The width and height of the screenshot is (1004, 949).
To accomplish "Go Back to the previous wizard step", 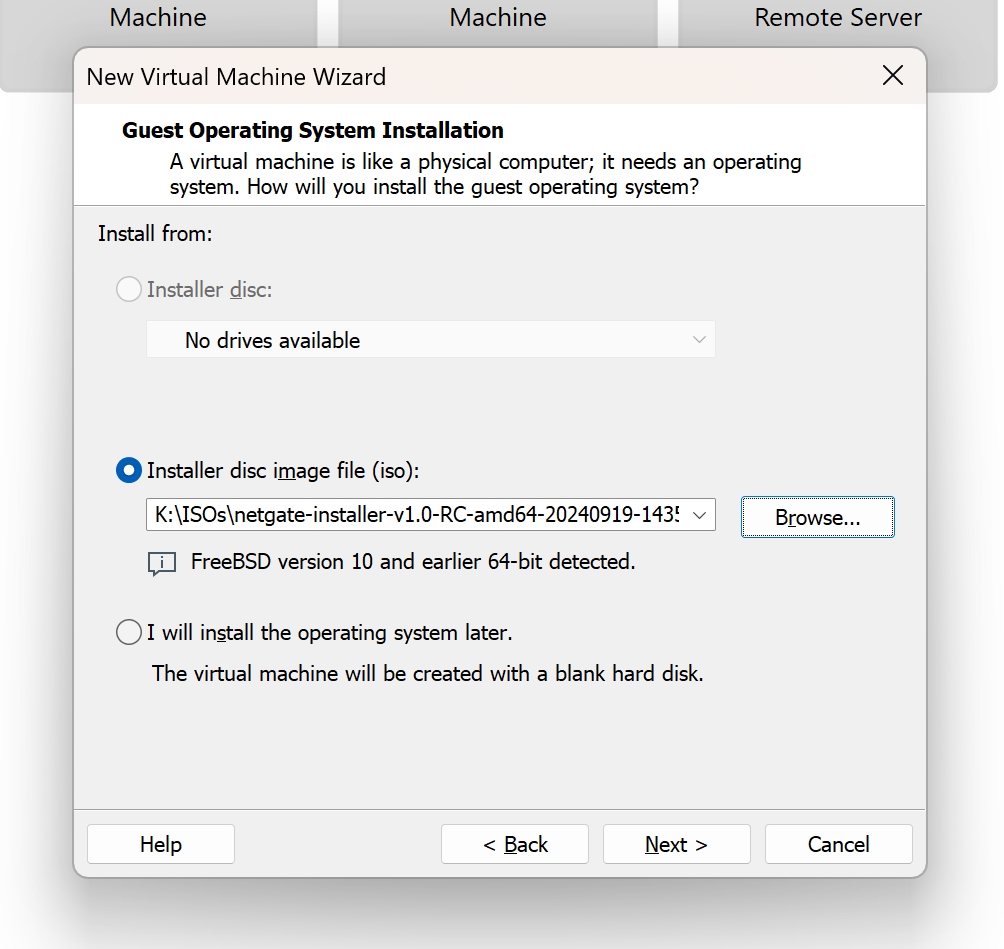I will tap(515, 844).
